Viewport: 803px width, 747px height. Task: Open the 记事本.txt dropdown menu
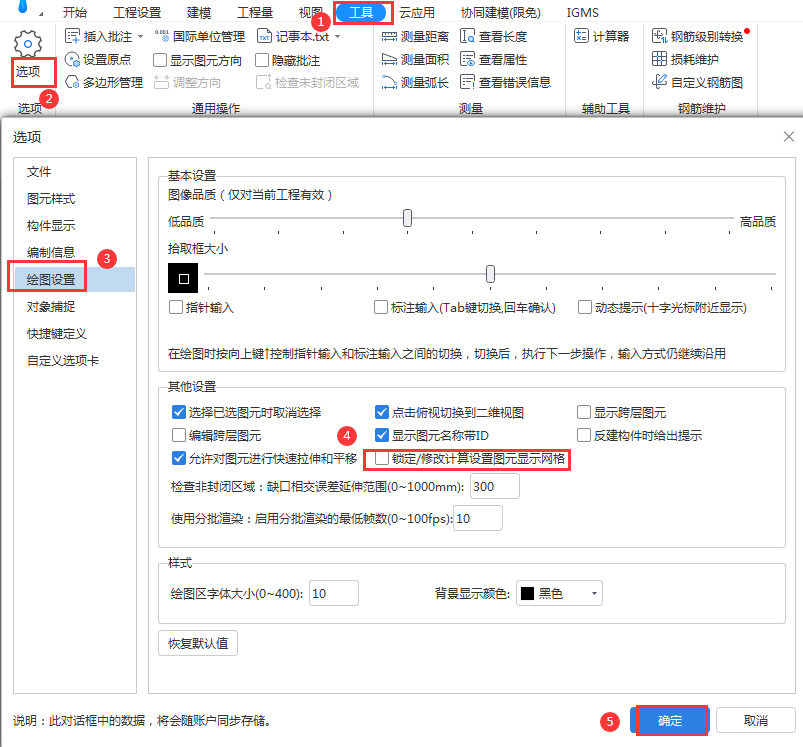coord(340,35)
